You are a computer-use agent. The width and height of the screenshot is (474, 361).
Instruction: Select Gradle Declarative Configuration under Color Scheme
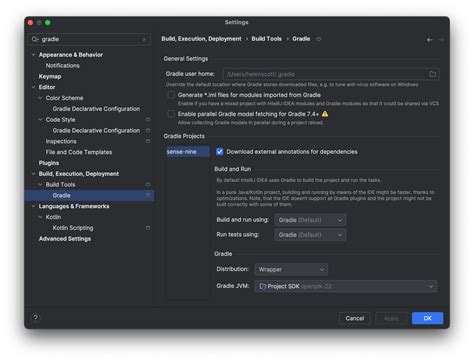pyautogui.click(x=96, y=109)
